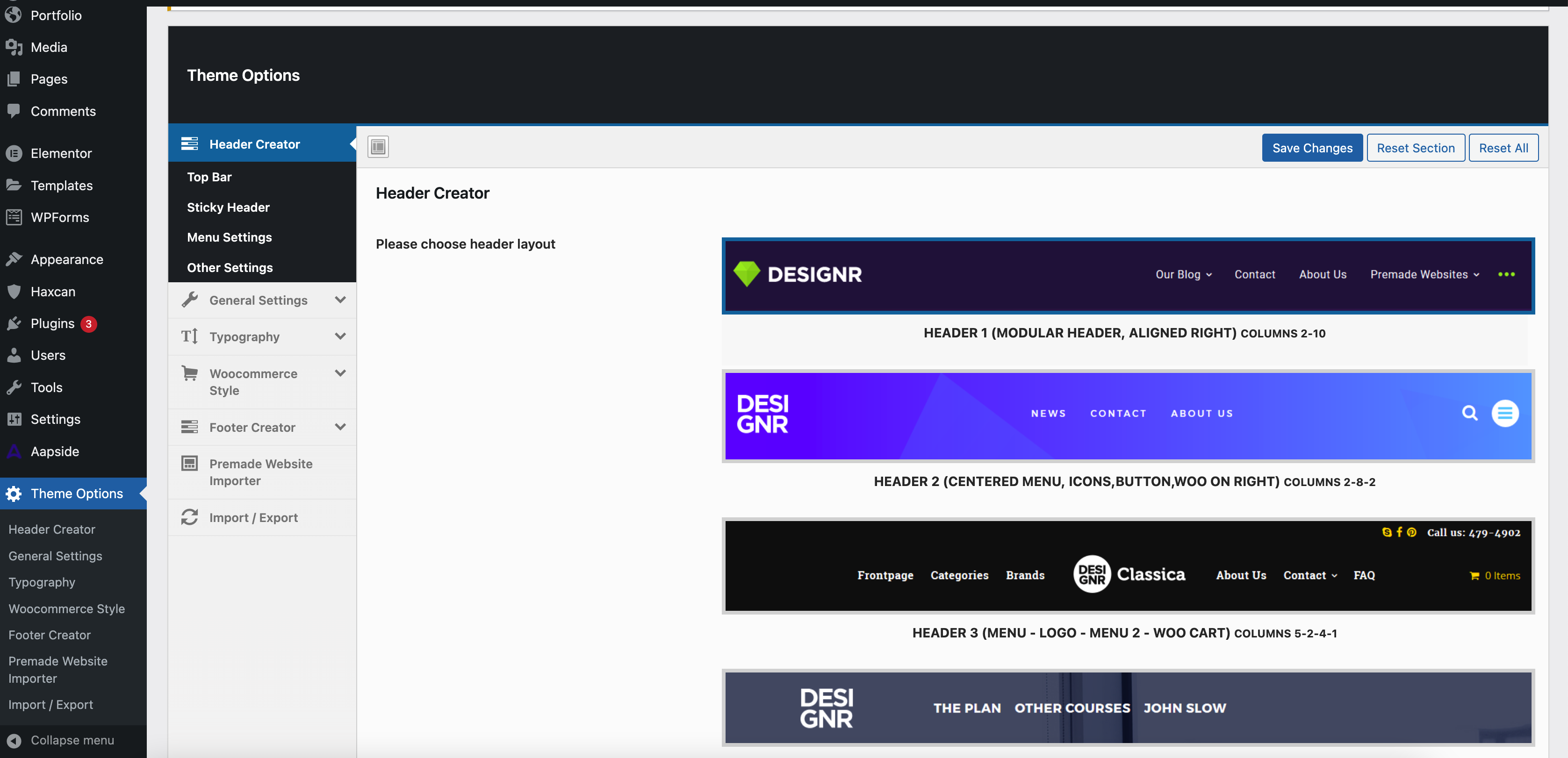Click the Sticky Header option
This screenshot has width=1568, height=758.
[228, 207]
